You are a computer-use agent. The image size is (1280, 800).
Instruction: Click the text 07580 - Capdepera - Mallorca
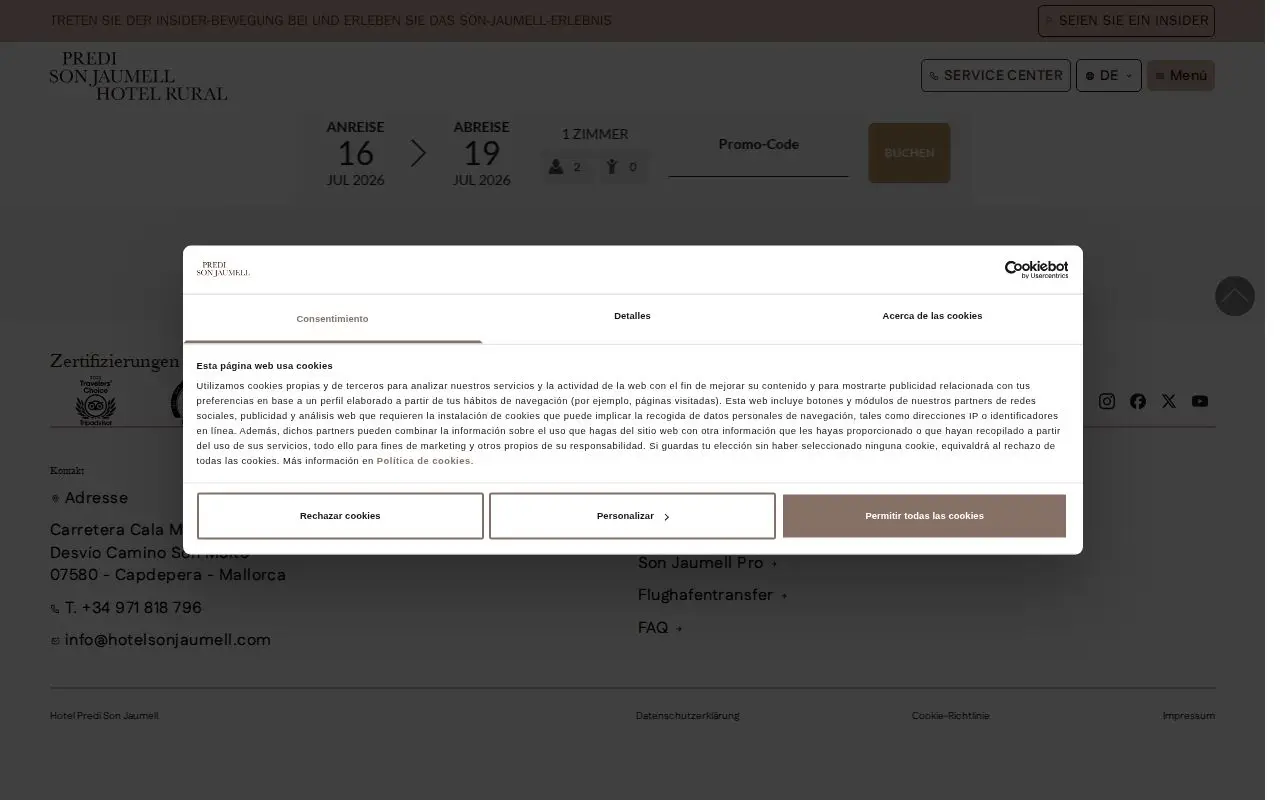point(168,575)
